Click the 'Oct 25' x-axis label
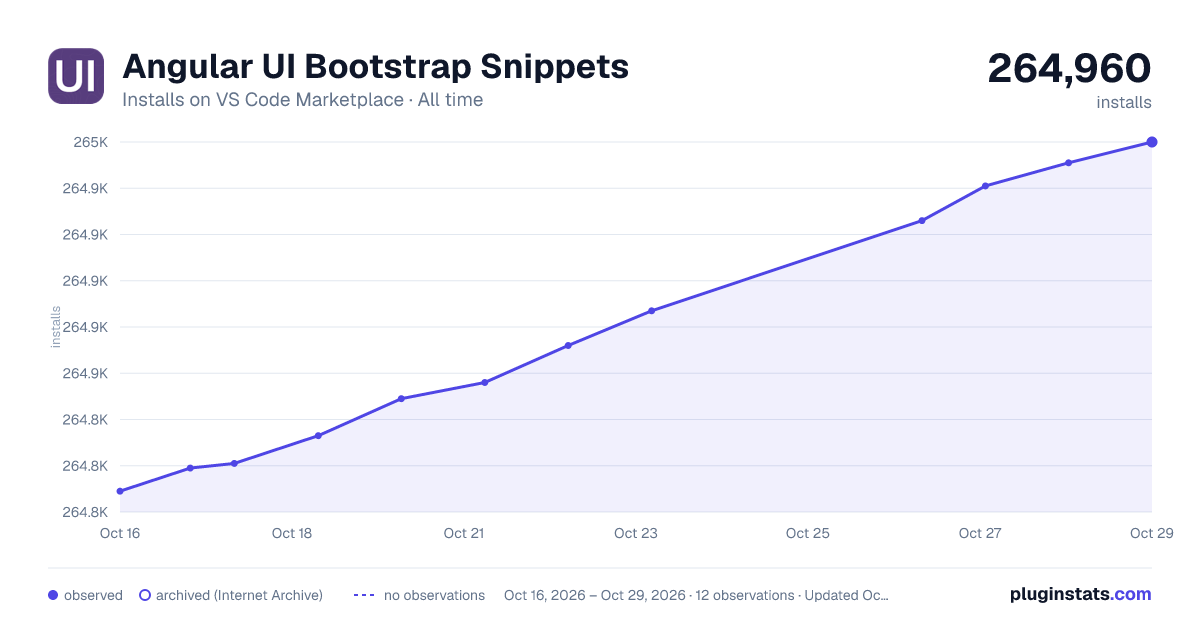The image size is (1200, 630). [808, 533]
